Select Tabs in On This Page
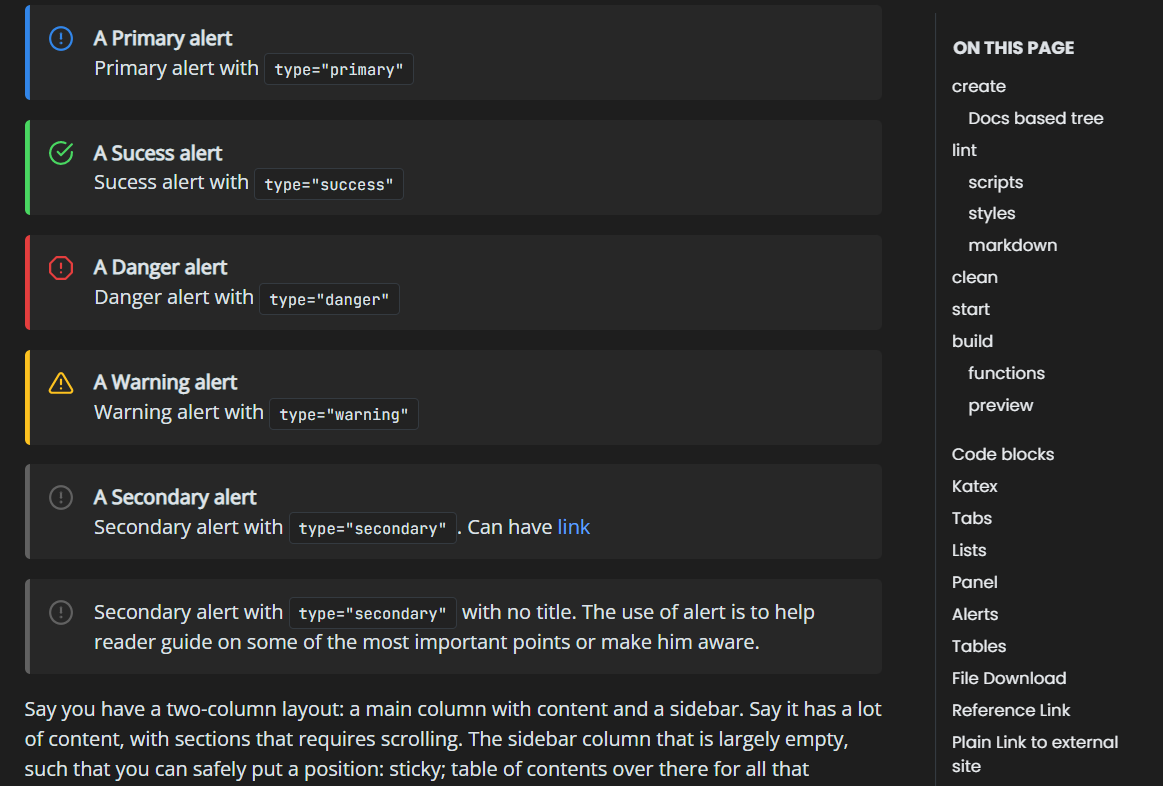The height and width of the screenshot is (786, 1163). click(971, 518)
